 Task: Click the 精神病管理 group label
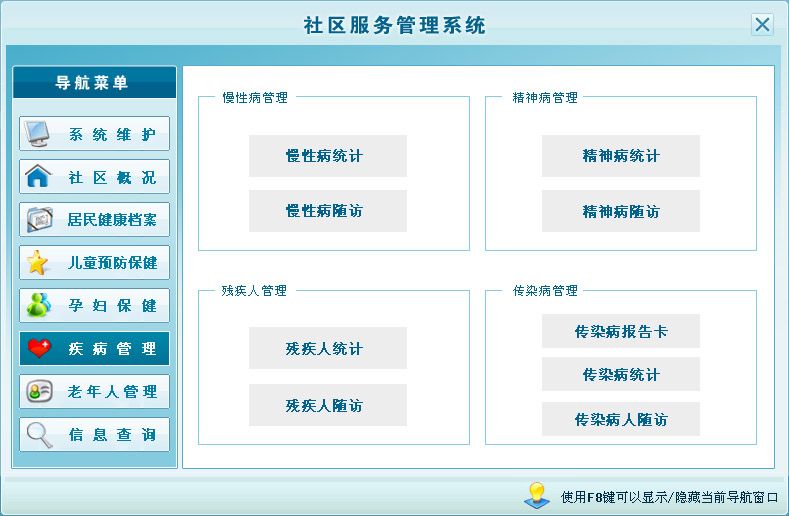(x=544, y=97)
